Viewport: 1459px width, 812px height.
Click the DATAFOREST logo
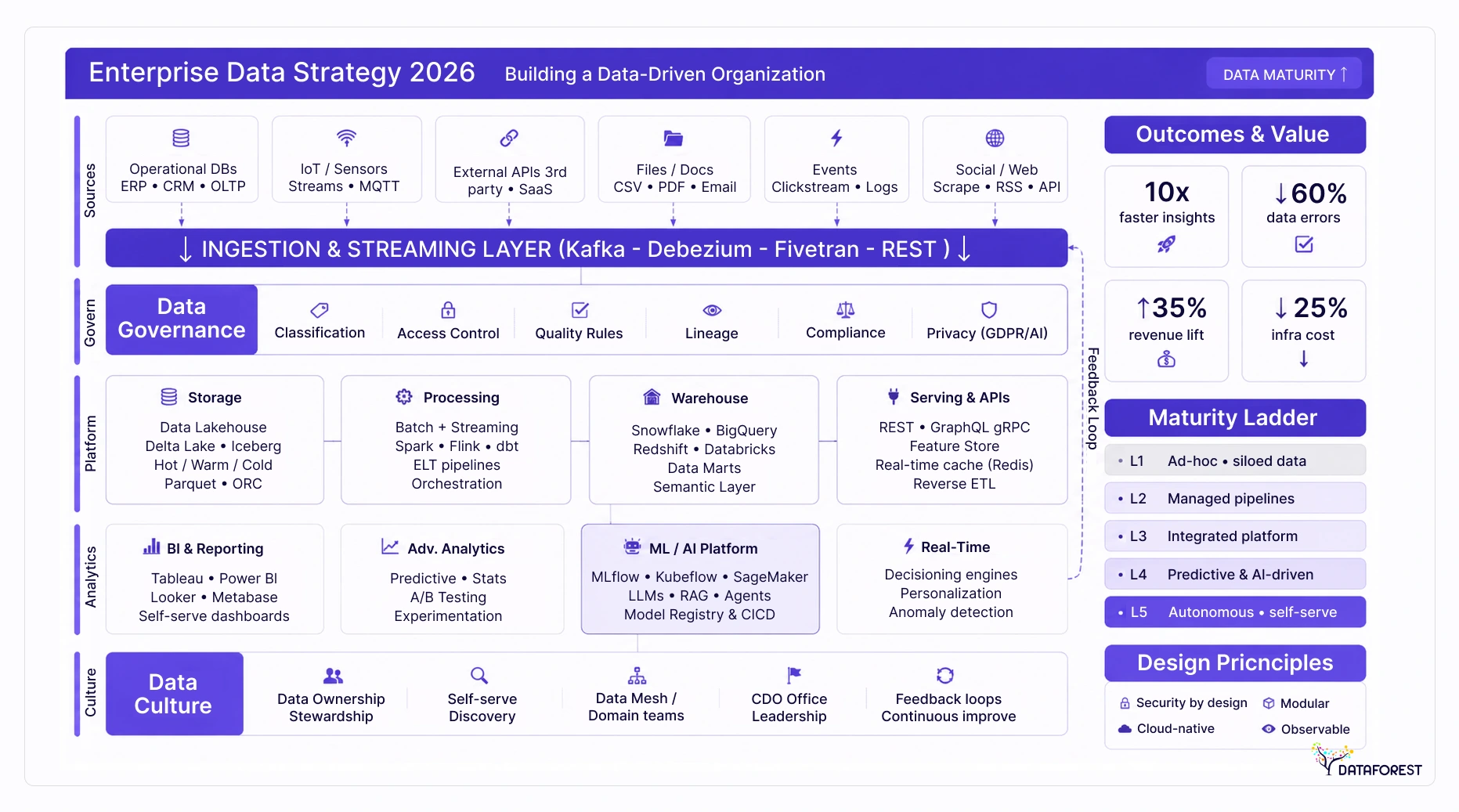coord(1367,760)
